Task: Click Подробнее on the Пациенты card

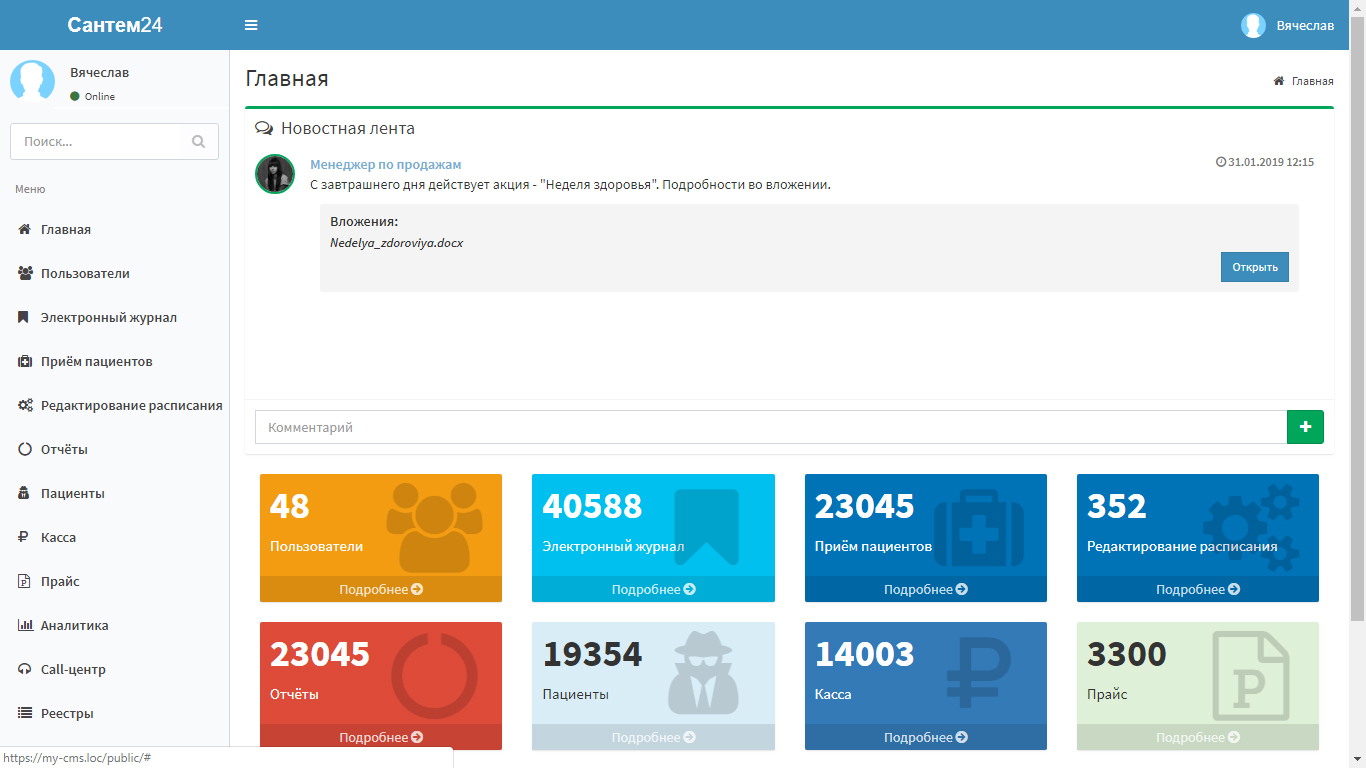Action: point(653,737)
